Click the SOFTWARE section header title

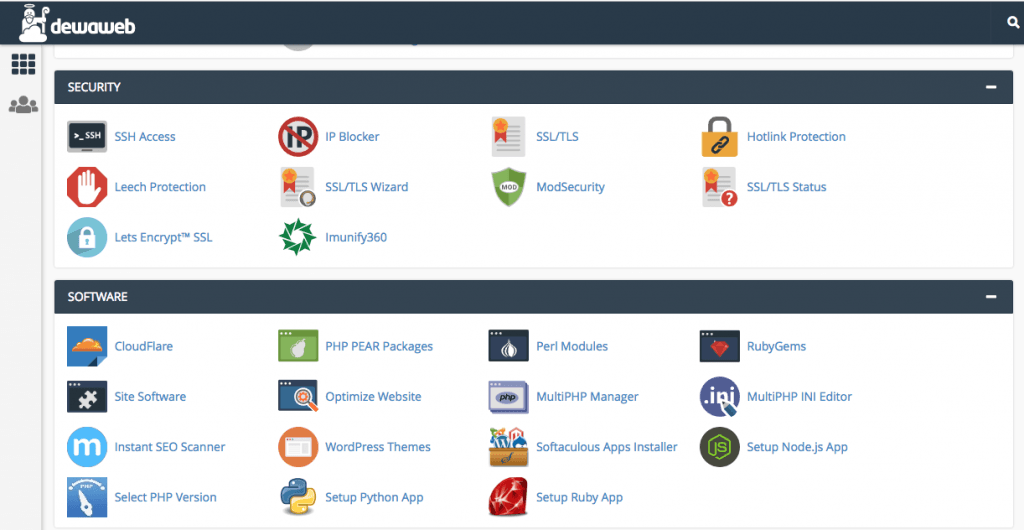click(x=97, y=296)
